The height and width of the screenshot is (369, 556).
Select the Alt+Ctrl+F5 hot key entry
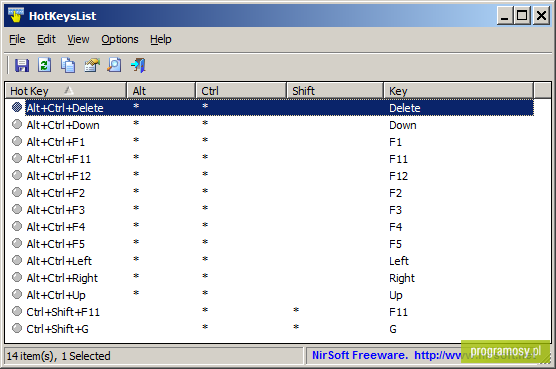(x=56, y=244)
